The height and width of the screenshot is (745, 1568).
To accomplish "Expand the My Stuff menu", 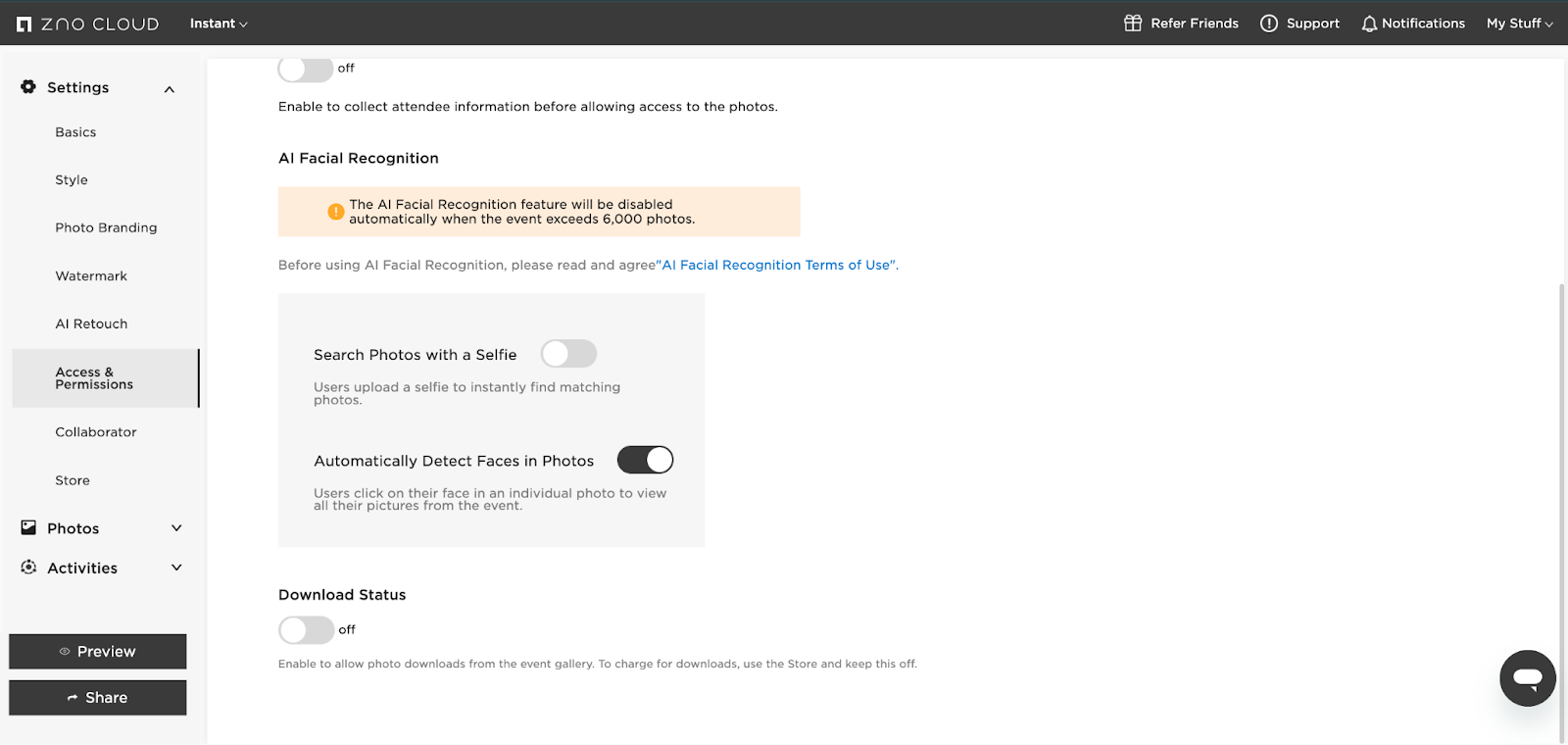I will point(1519,24).
